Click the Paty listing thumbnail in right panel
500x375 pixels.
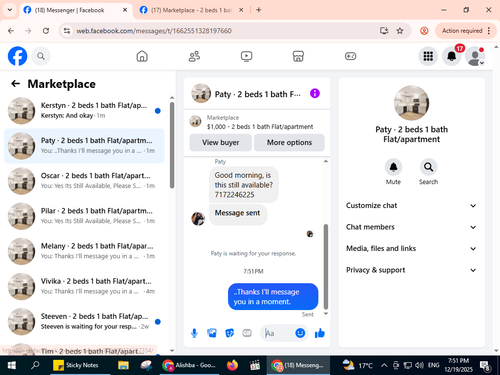411,103
